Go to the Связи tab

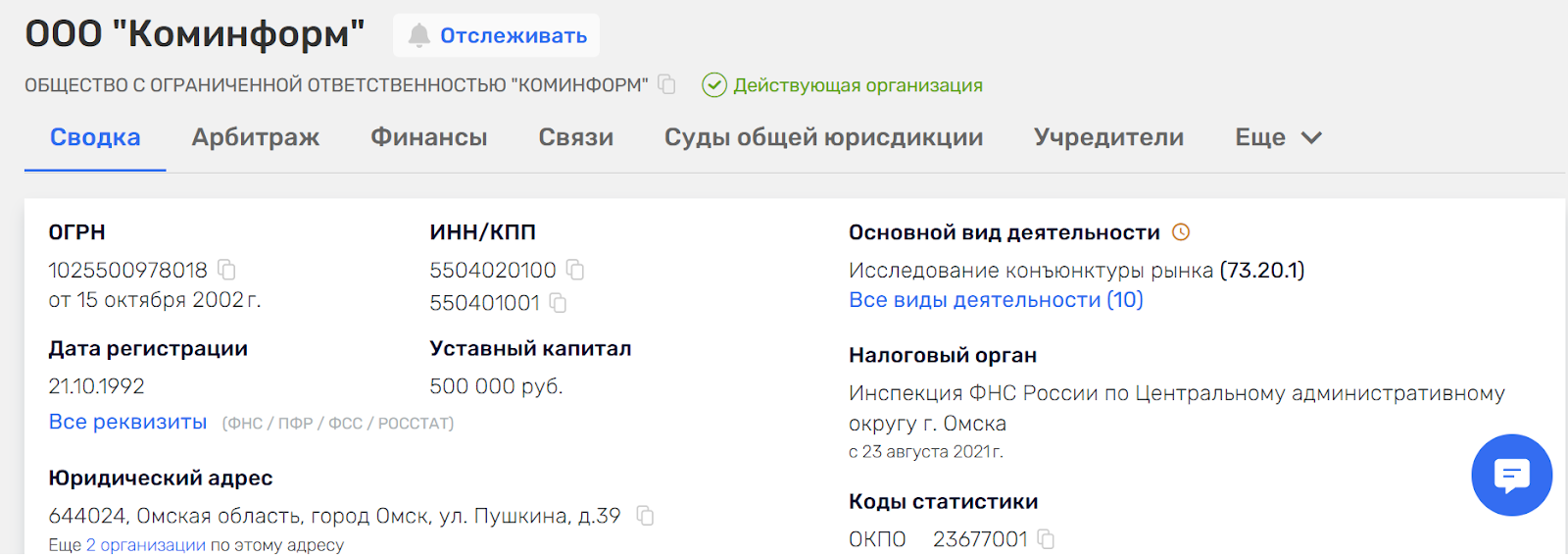(x=576, y=137)
